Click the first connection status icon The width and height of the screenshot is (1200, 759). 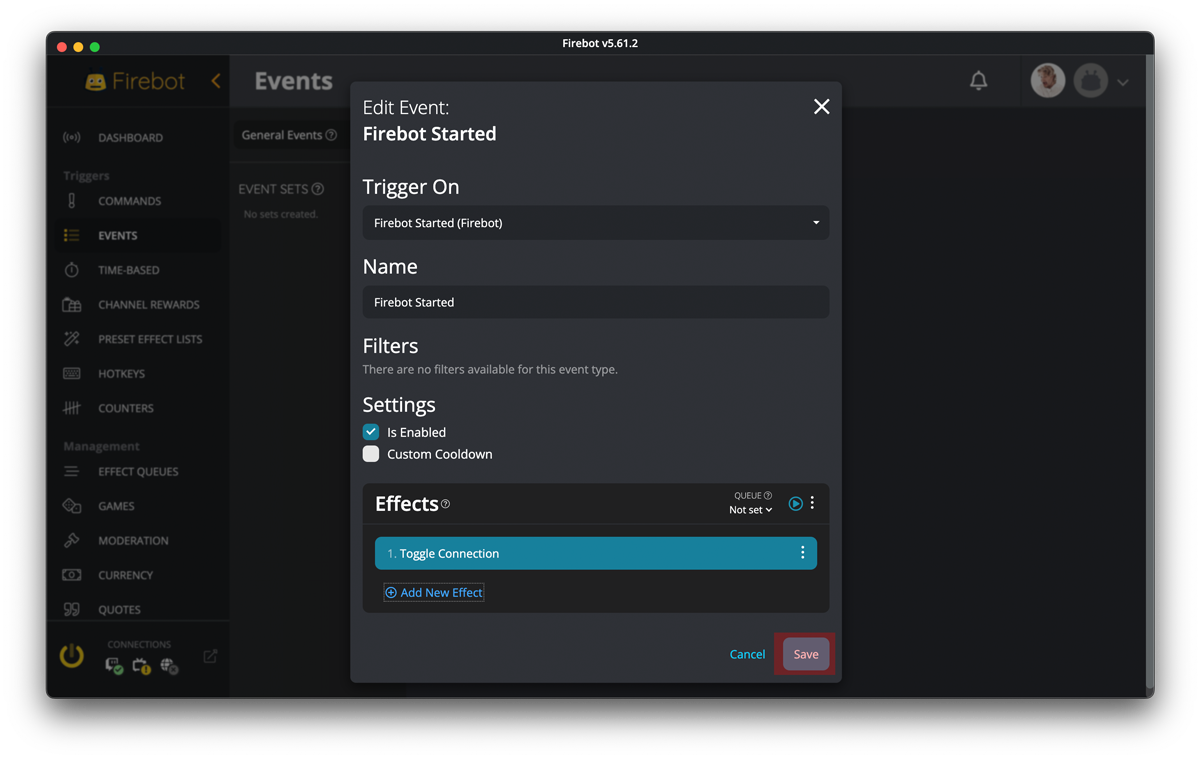pos(114,665)
